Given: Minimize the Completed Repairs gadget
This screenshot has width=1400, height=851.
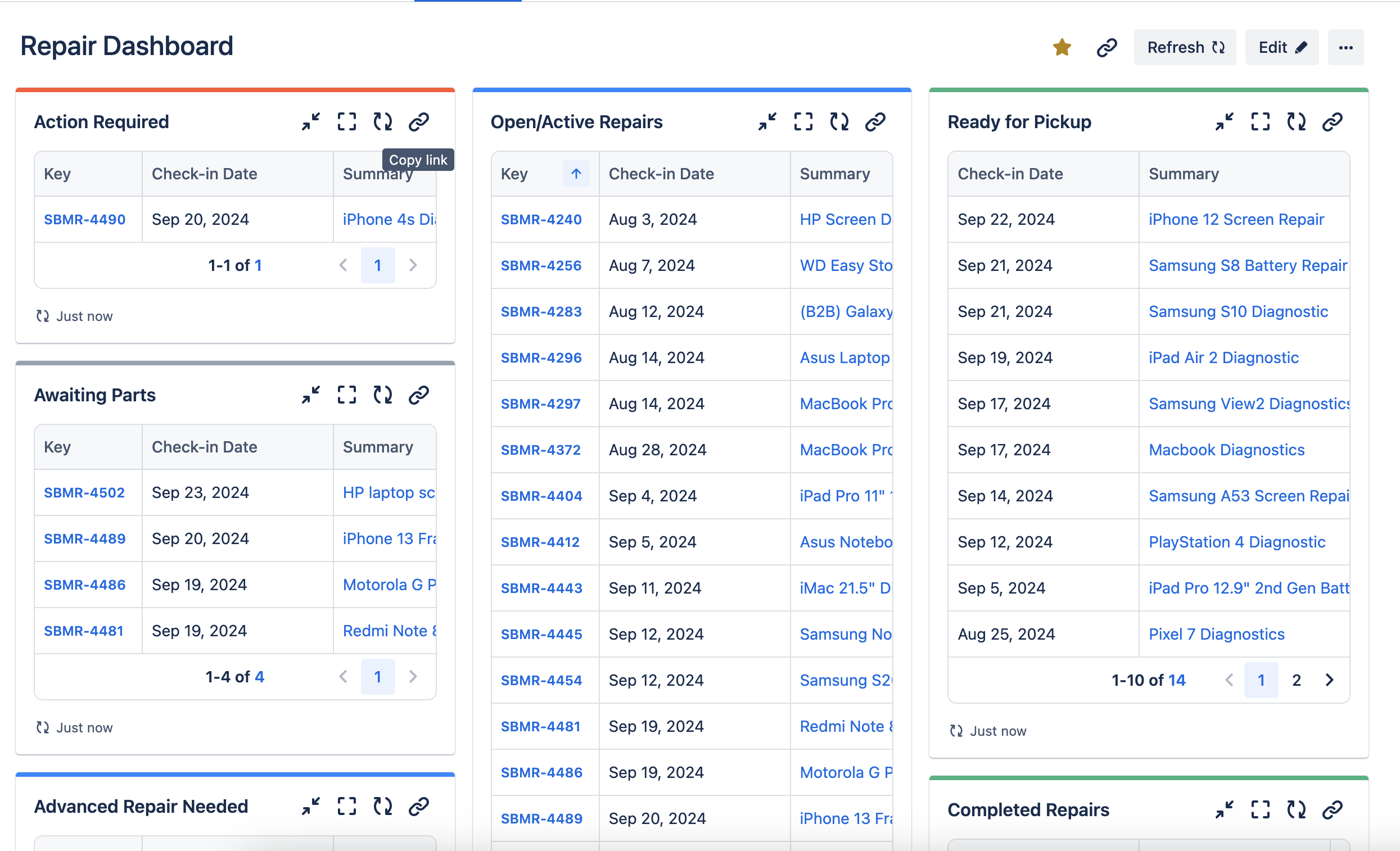Looking at the screenshot, I should pos(1224,809).
